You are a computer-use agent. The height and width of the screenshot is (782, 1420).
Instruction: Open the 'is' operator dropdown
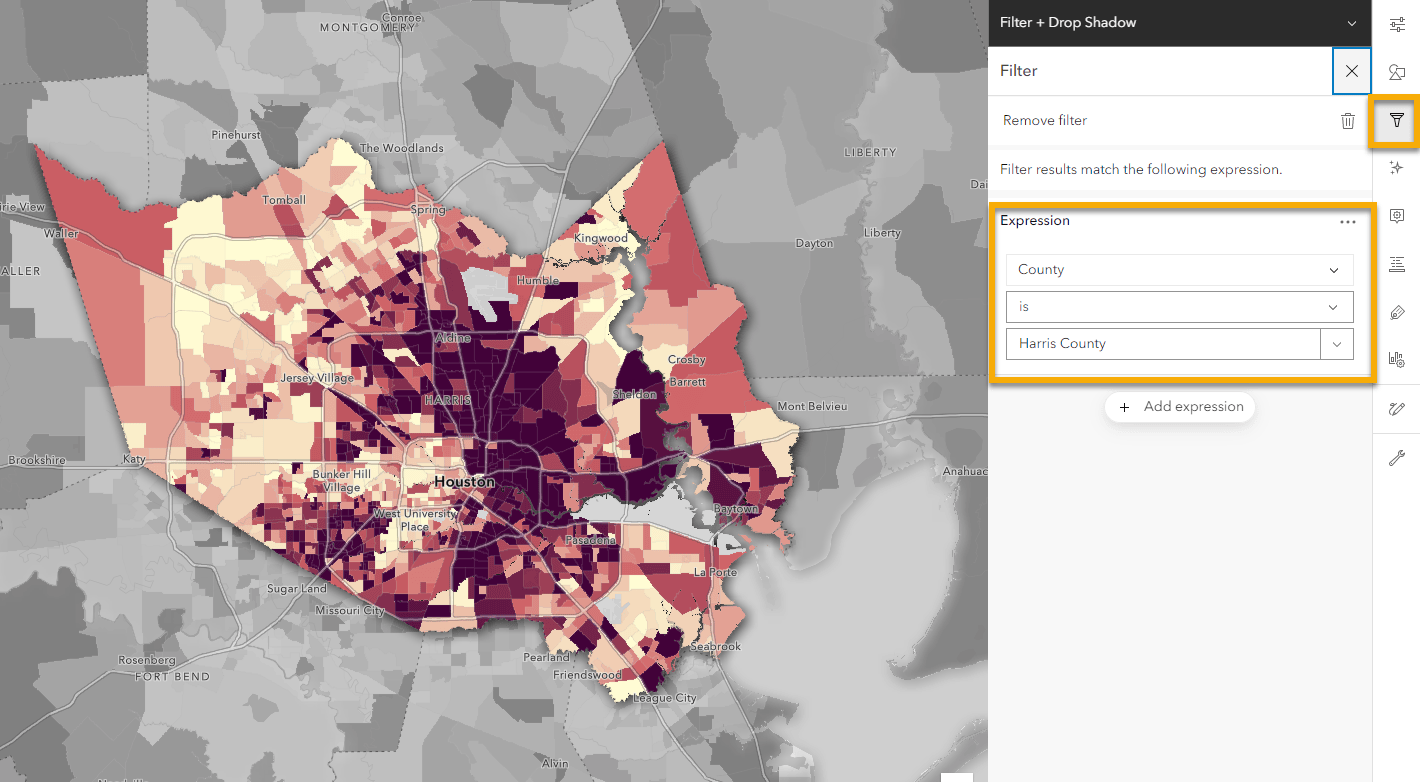1180,307
